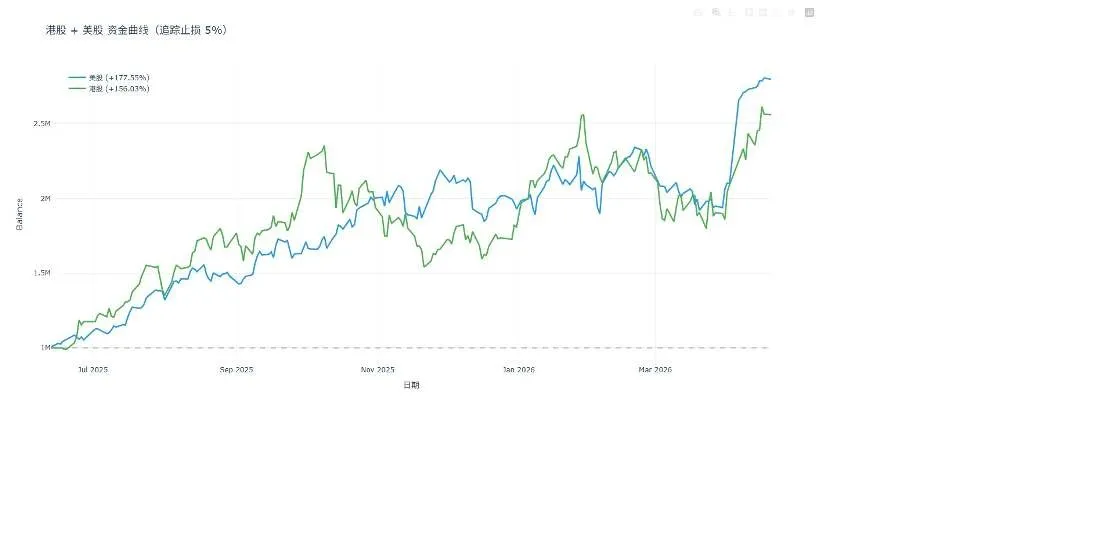Toggle 港股 (+156.03%) legend entry
The height and width of the screenshot is (548, 1114).
[x=109, y=89]
